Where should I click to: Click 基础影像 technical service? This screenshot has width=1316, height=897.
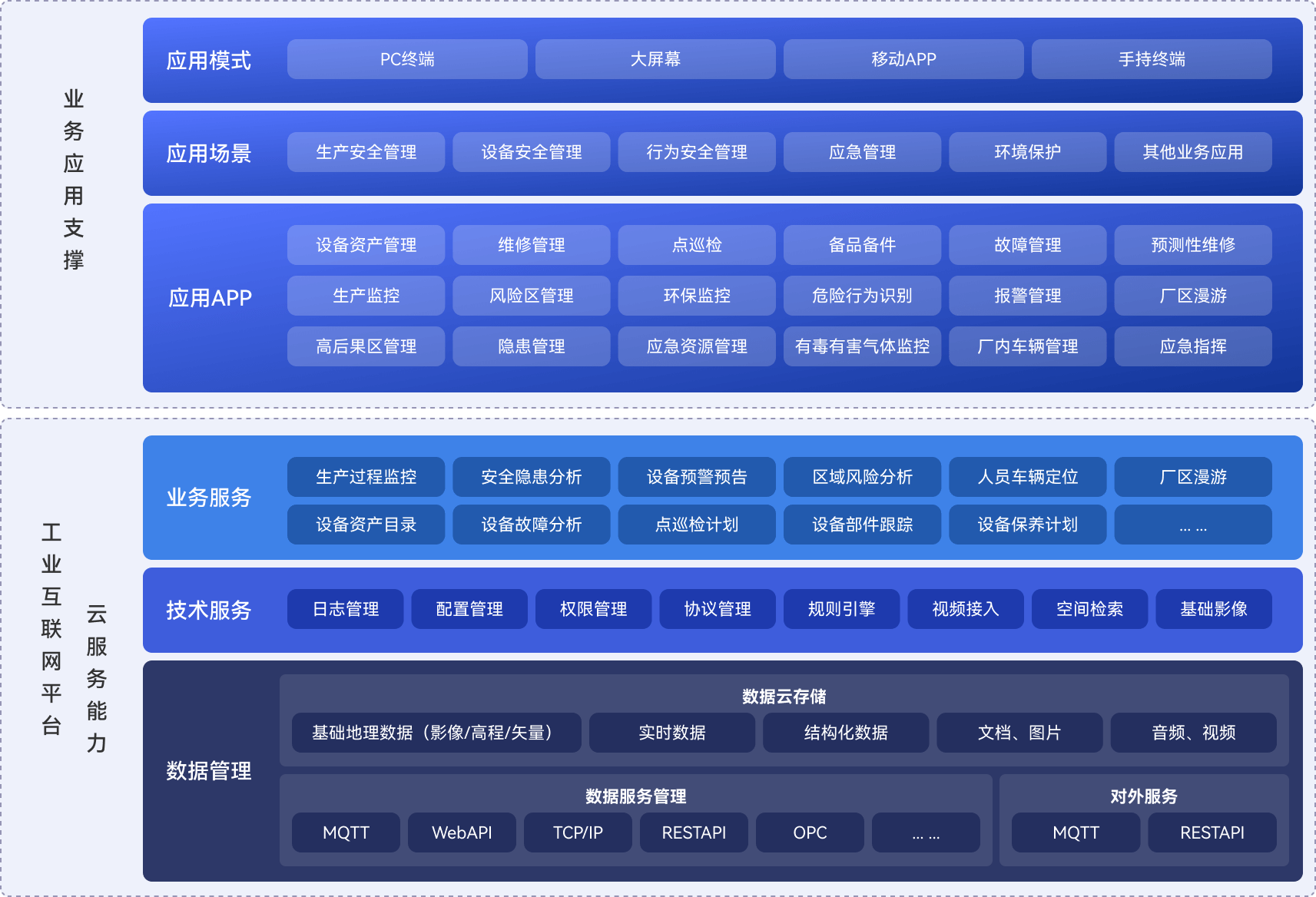(x=1214, y=609)
